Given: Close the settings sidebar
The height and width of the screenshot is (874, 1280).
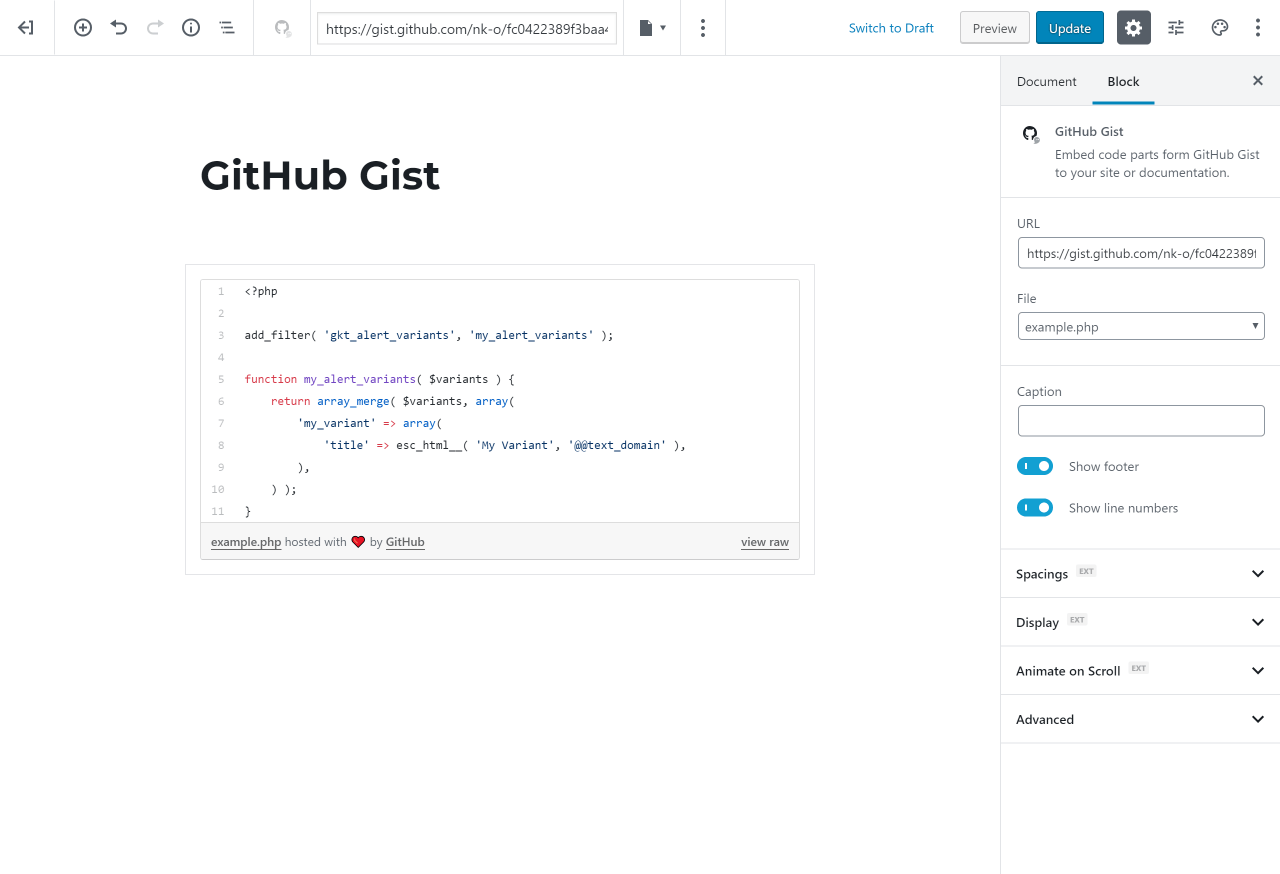Looking at the screenshot, I should coord(1258,81).
